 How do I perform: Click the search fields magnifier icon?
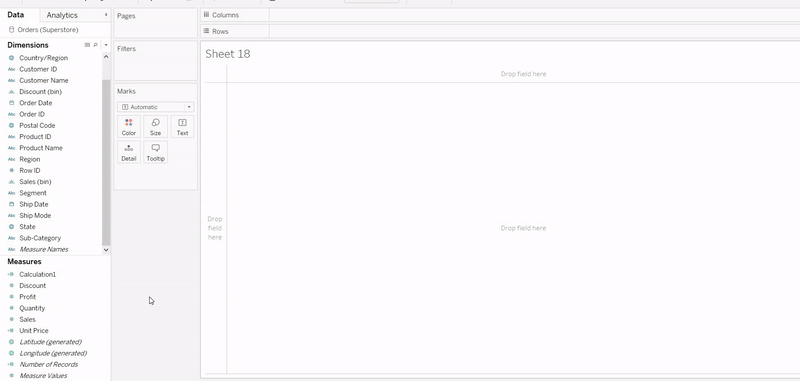pyautogui.click(x=95, y=45)
